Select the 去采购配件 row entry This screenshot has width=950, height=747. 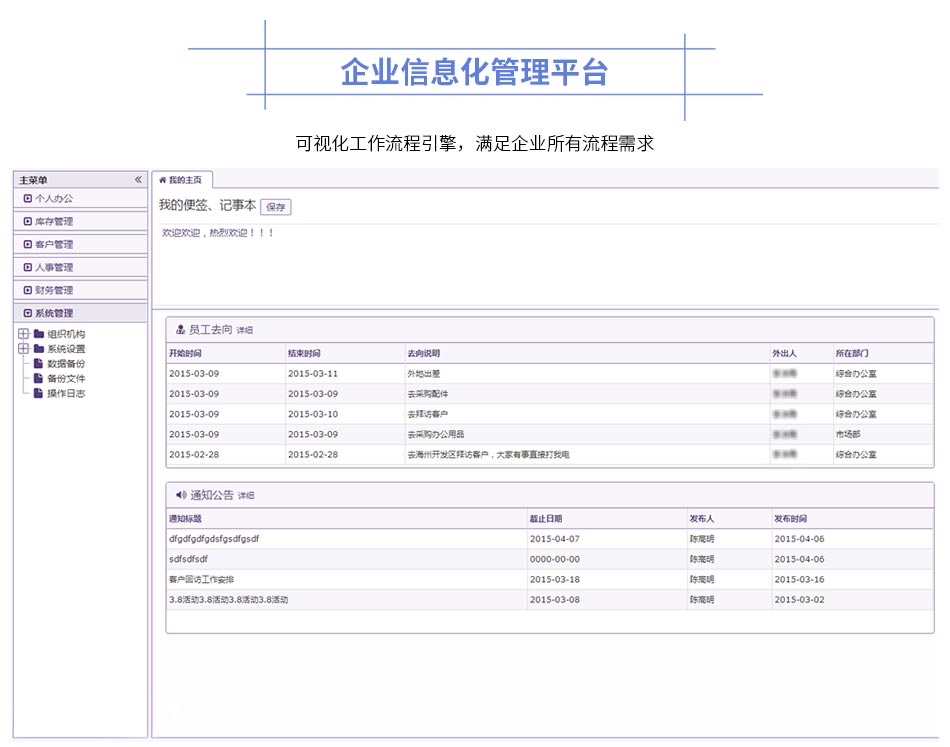(428, 394)
